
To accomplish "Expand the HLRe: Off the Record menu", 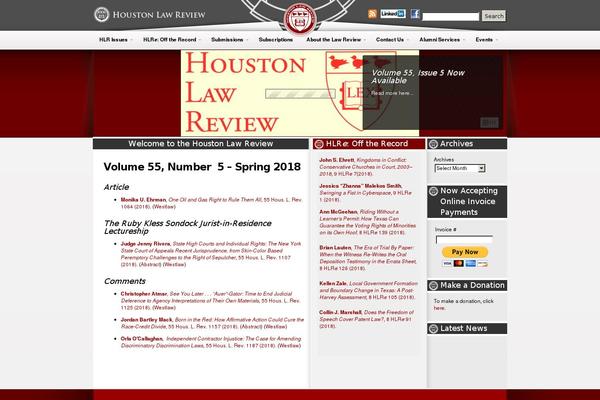I will click(172, 40).
